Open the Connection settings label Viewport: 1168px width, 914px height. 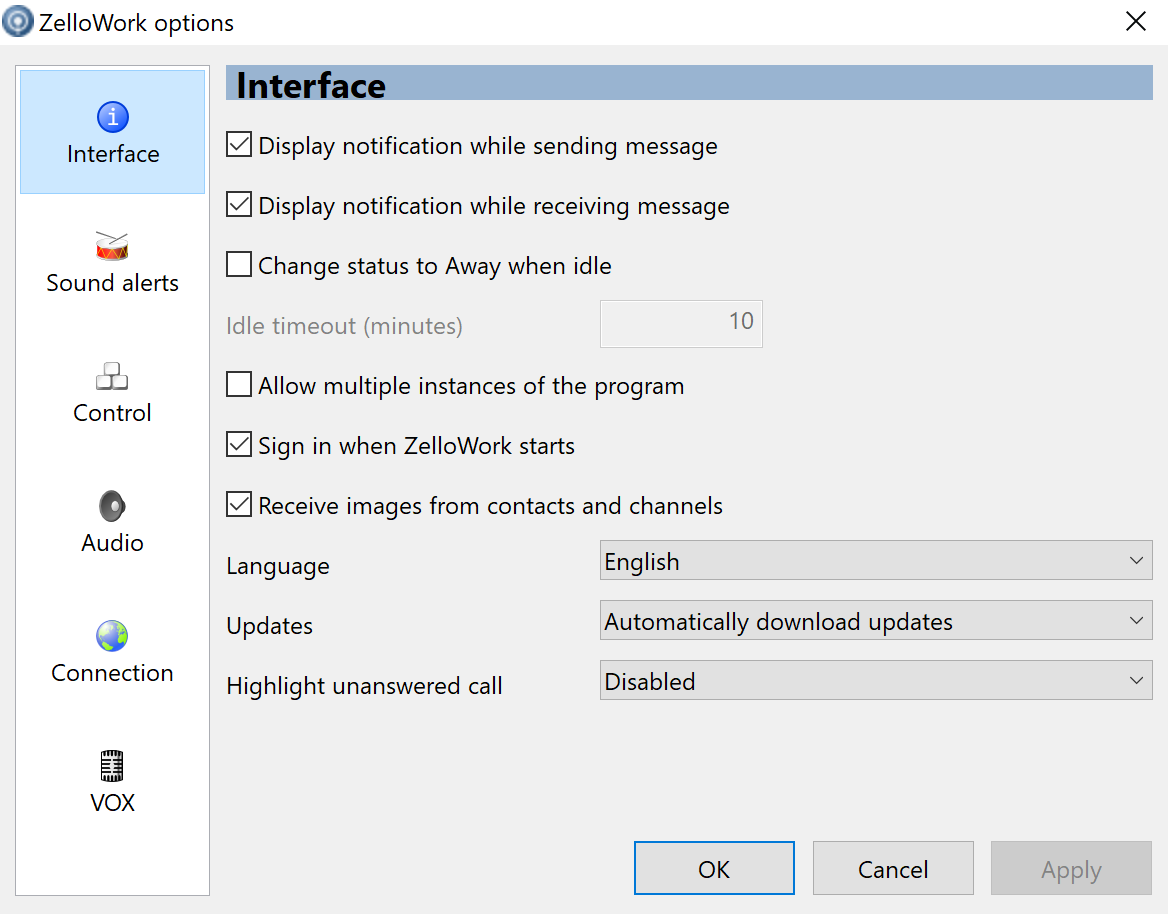click(x=112, y=673)
